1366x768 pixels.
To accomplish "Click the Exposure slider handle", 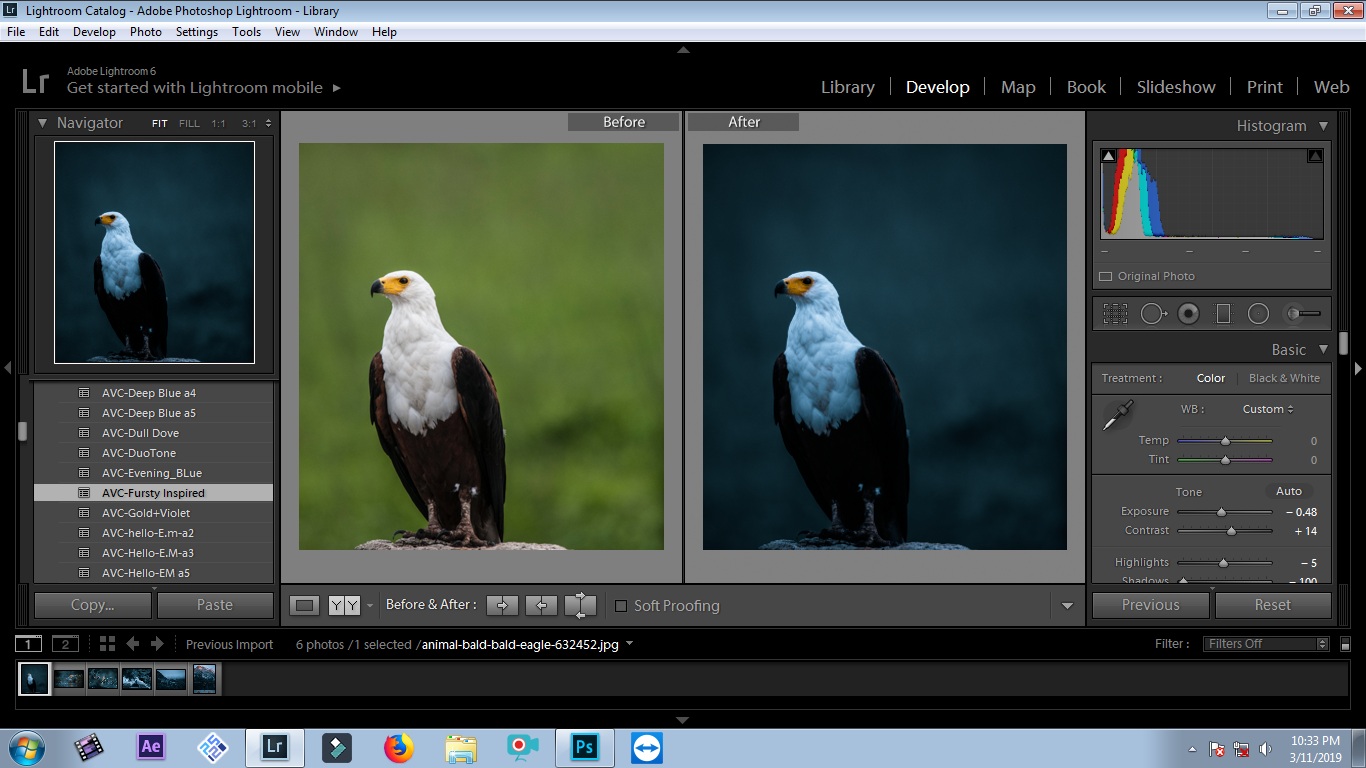I will (1220, 512).
